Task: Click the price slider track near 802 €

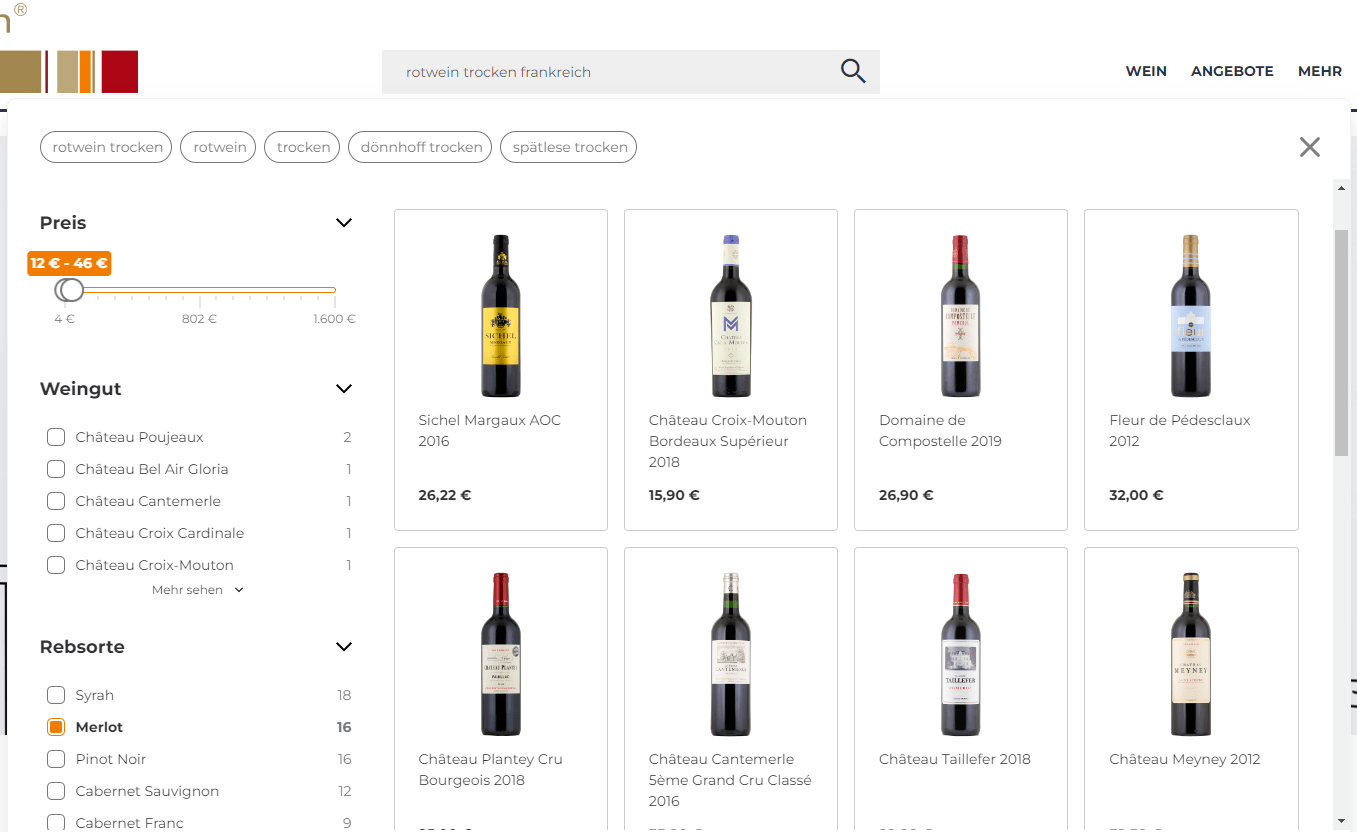Action: (199, 290)
